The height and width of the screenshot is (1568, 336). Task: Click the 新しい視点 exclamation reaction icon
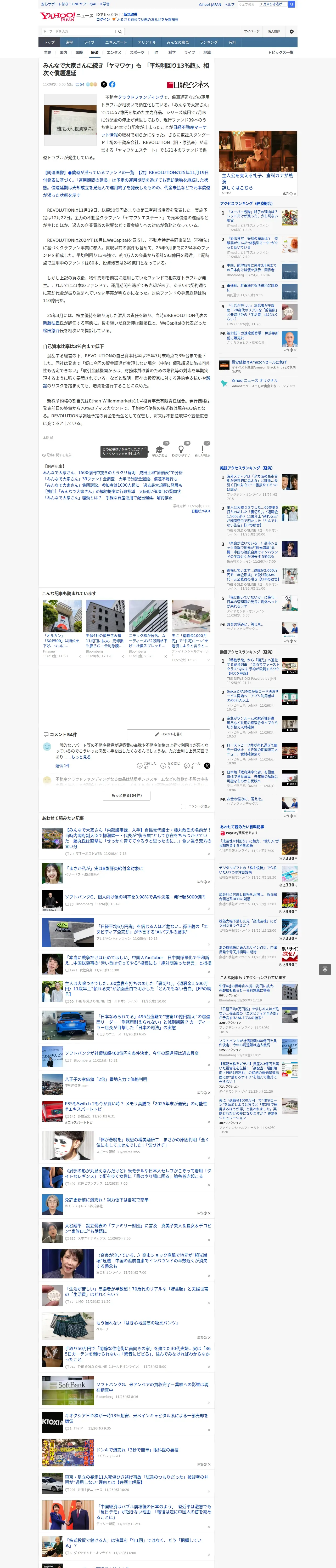tap(203, 449)
